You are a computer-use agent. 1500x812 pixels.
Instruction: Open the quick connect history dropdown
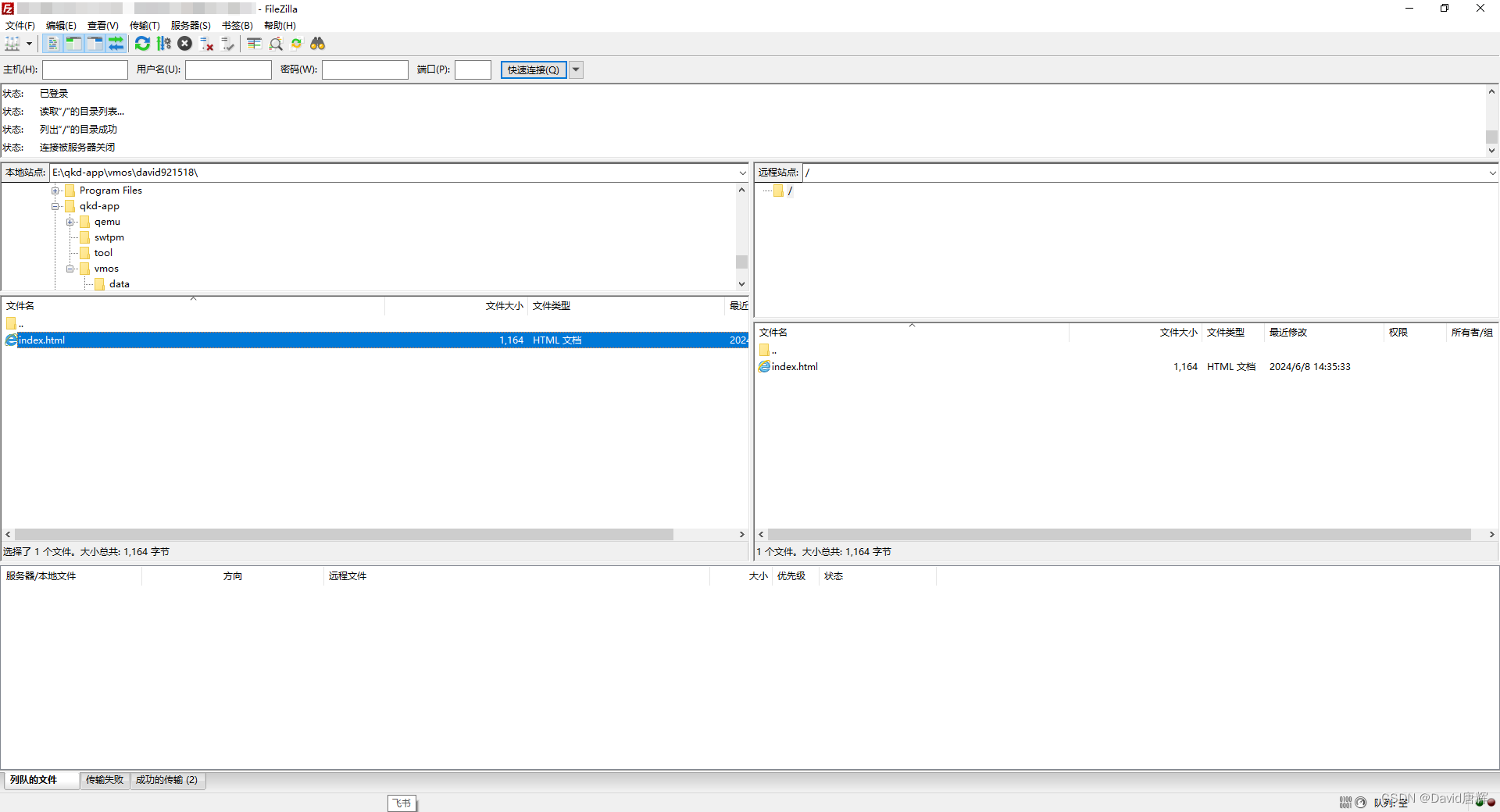576,69
